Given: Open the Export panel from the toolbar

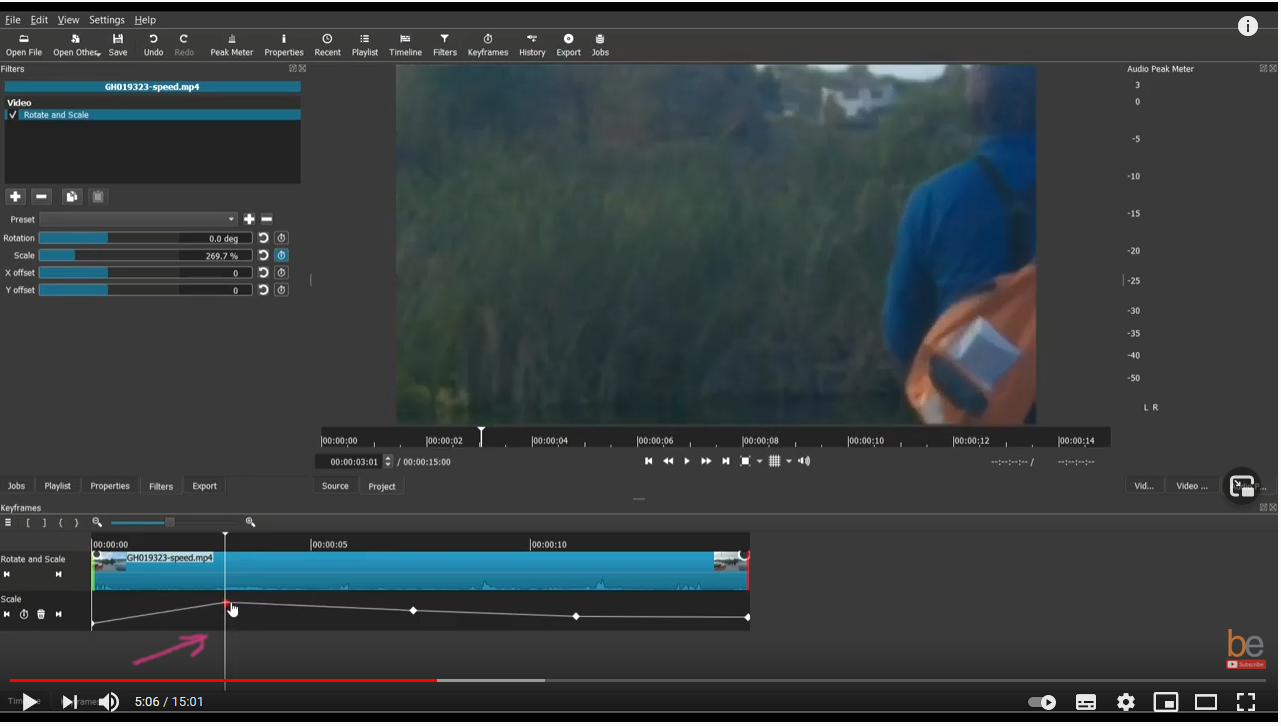Looking at the screenshot, I should point(568,44).
